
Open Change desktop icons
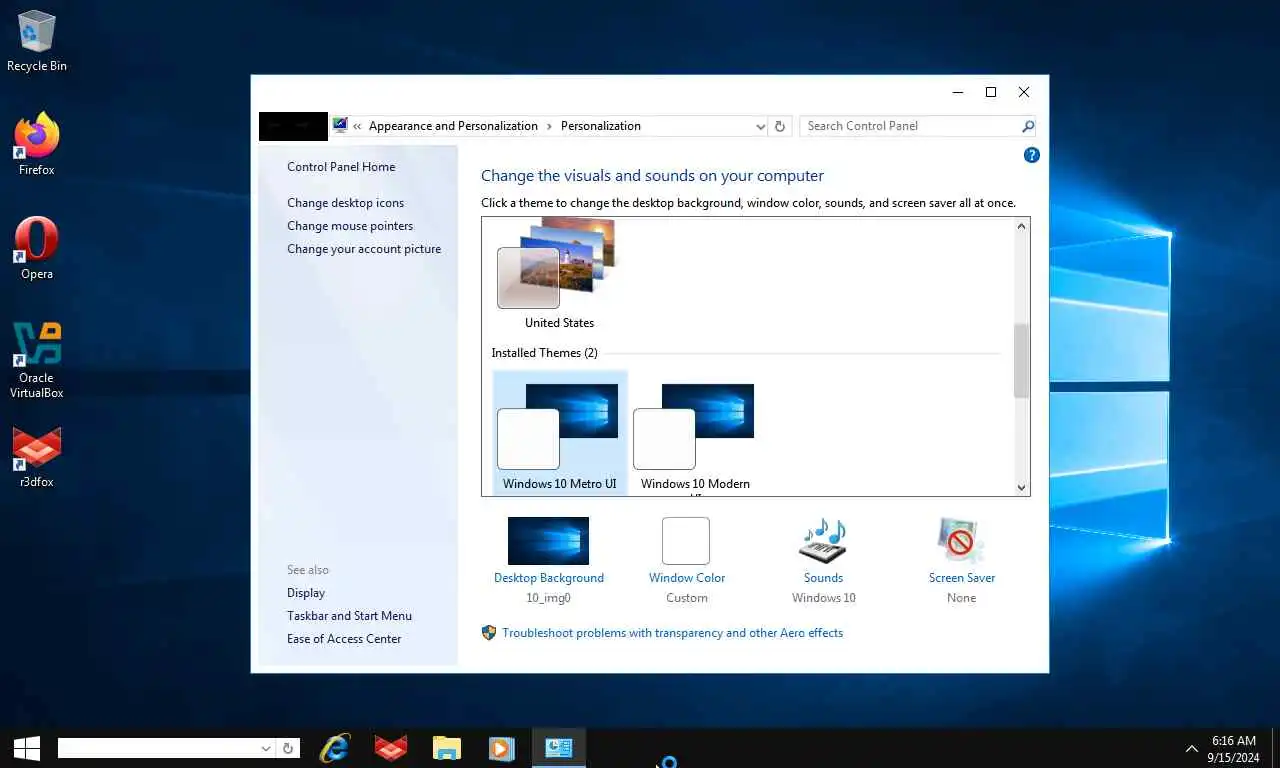pyautogui.click(x=345, y=203)
